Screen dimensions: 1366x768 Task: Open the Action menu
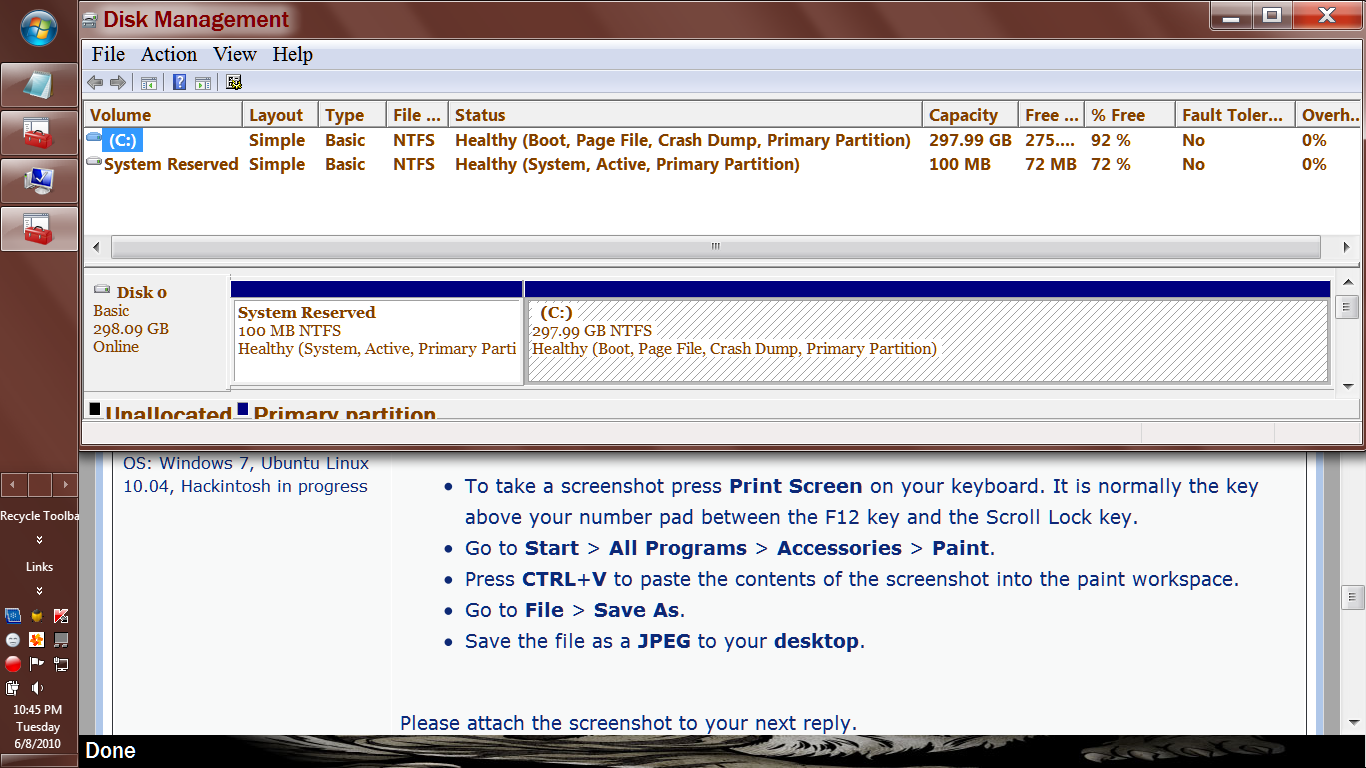coord(168,54)
